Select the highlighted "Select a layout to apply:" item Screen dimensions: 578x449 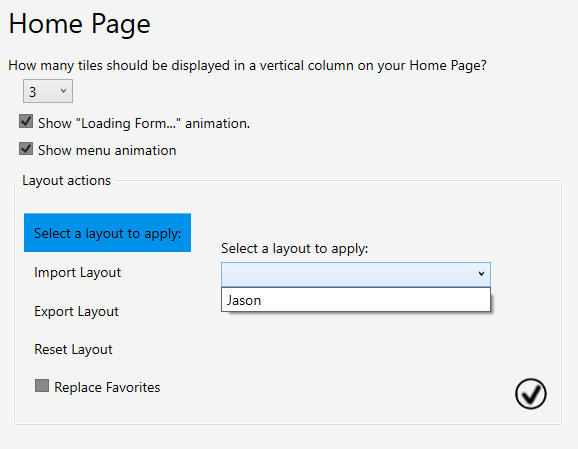coord(107,233)
